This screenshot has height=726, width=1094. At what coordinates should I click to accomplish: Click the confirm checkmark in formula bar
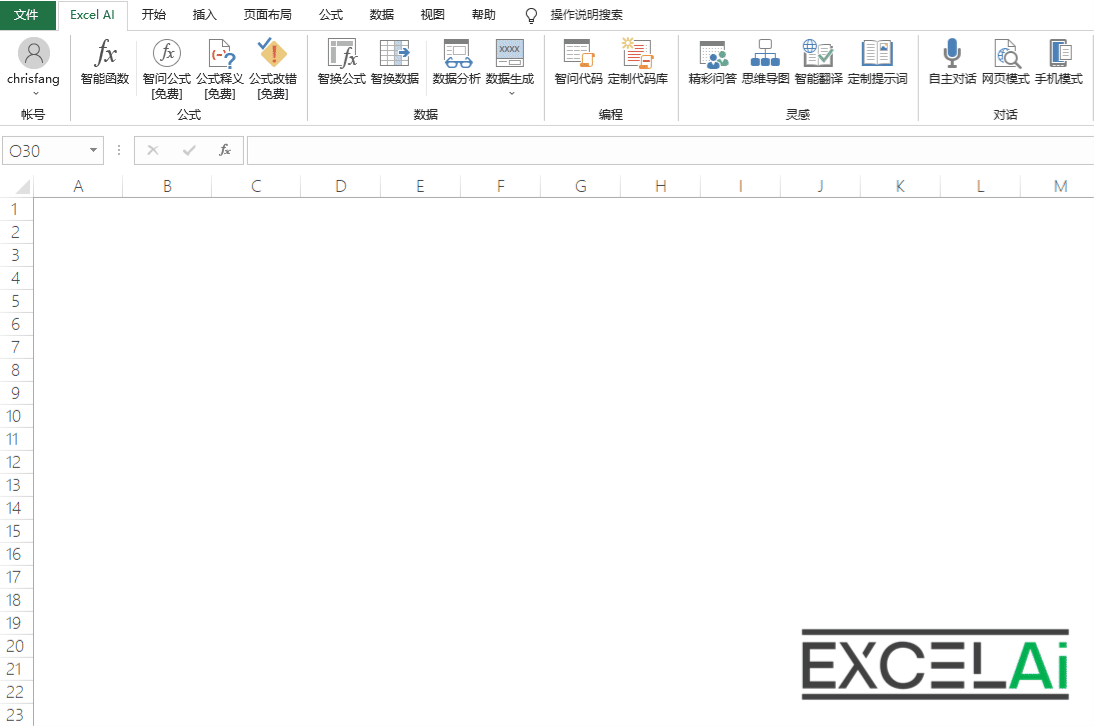189,150
